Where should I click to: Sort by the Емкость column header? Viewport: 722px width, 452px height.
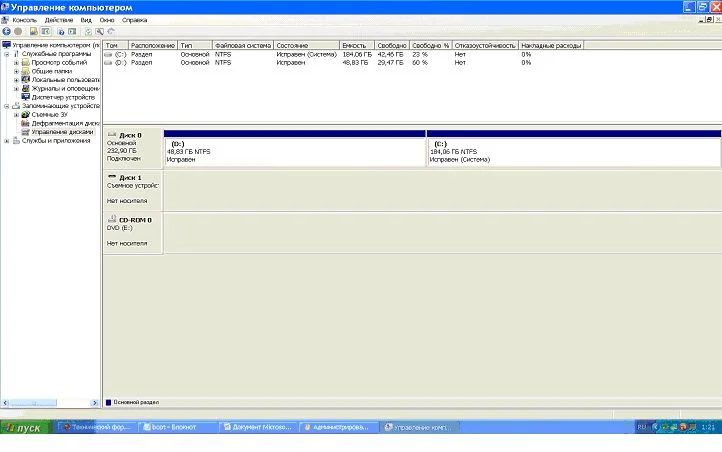click(x=357, y=46)
